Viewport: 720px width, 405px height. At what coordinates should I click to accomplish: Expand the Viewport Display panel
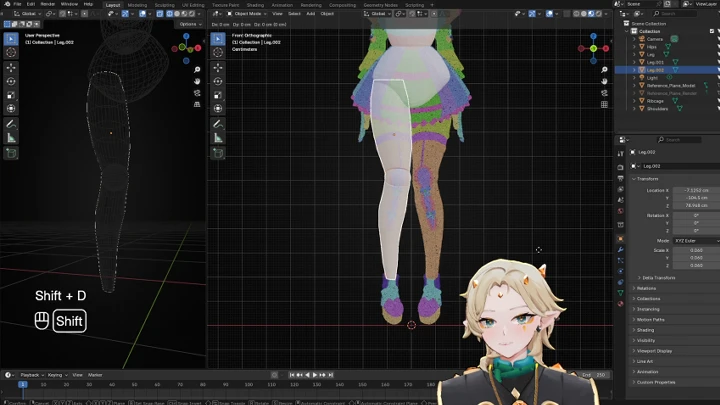[x=652, y=351]
